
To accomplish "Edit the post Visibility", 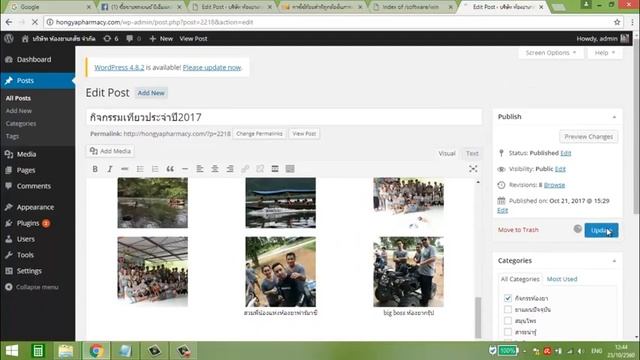I will (x=560, y=169).
